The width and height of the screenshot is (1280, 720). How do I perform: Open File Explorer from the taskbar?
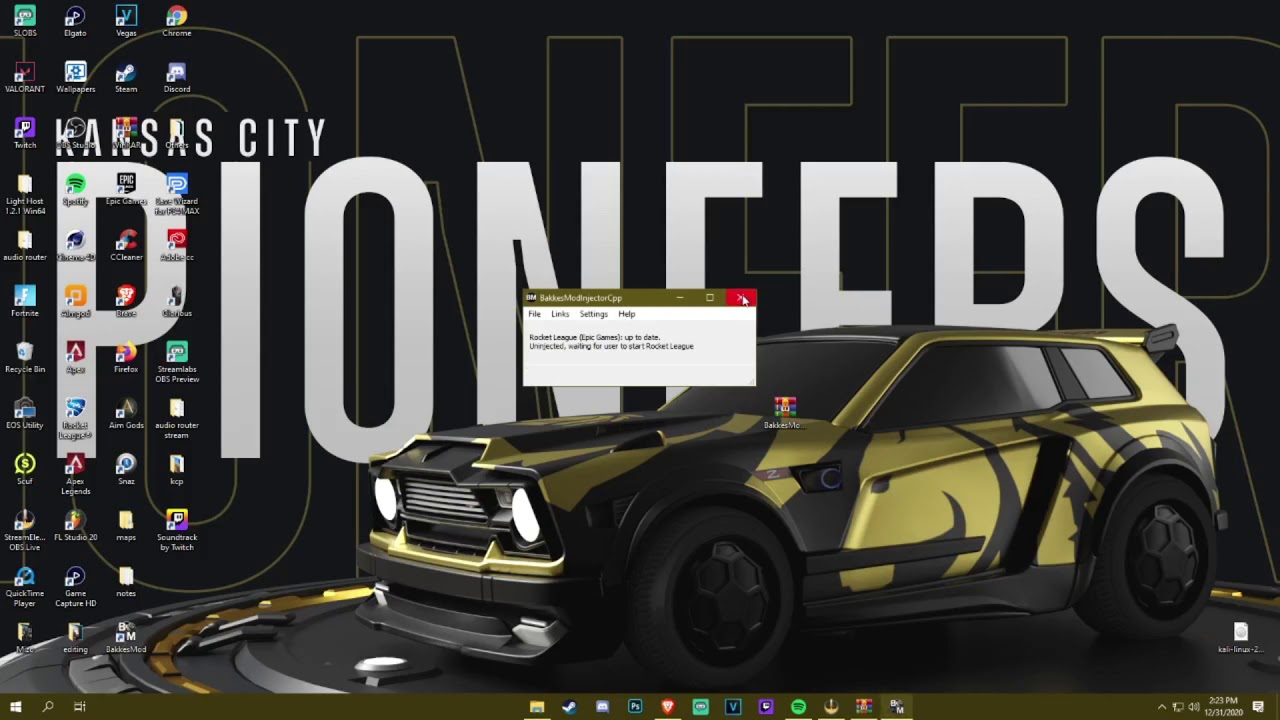537,707
